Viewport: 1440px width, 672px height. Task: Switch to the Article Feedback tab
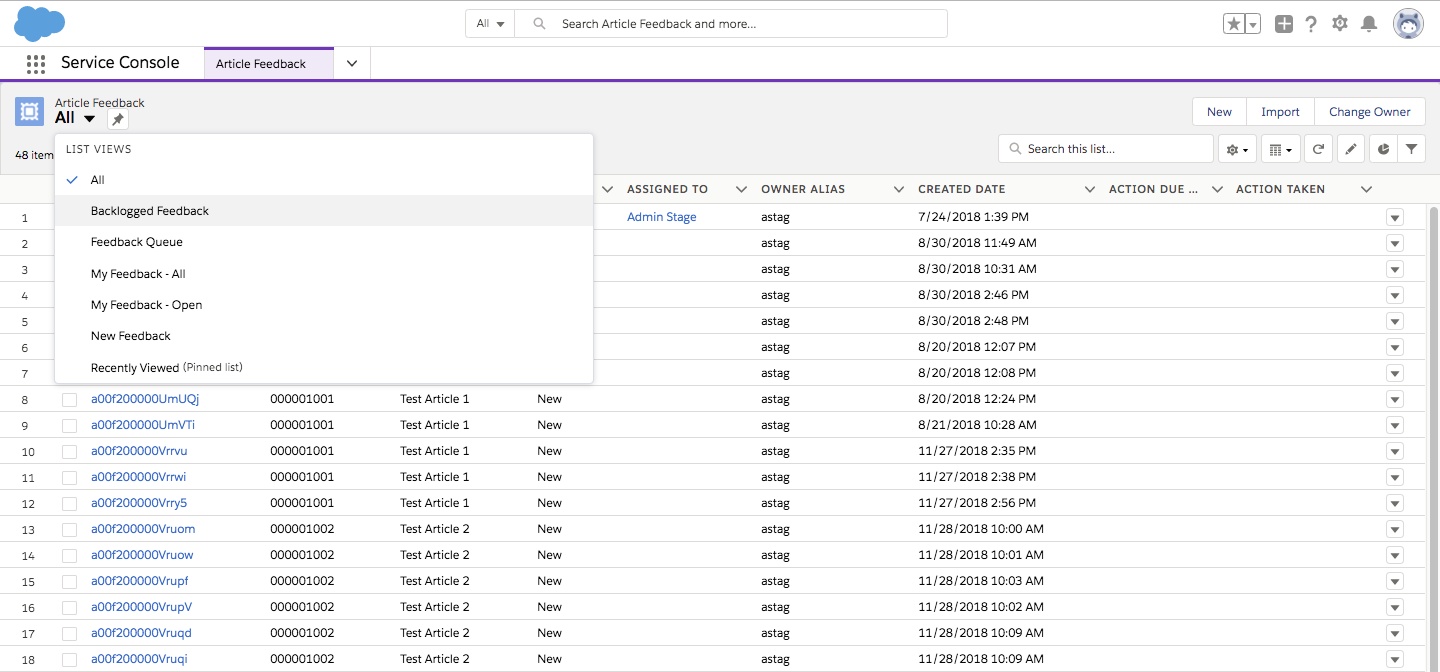[262, 62]
